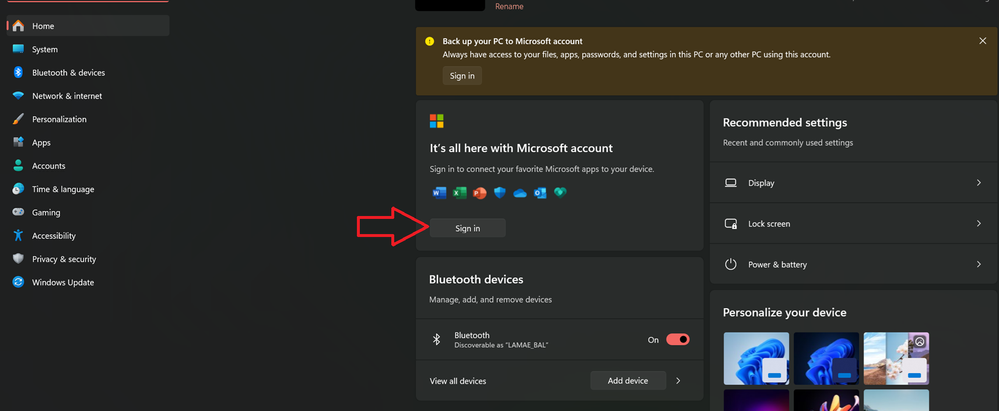Click the Family Safety heart icon
Screen dimensions: 999x411
pos(560,192)
